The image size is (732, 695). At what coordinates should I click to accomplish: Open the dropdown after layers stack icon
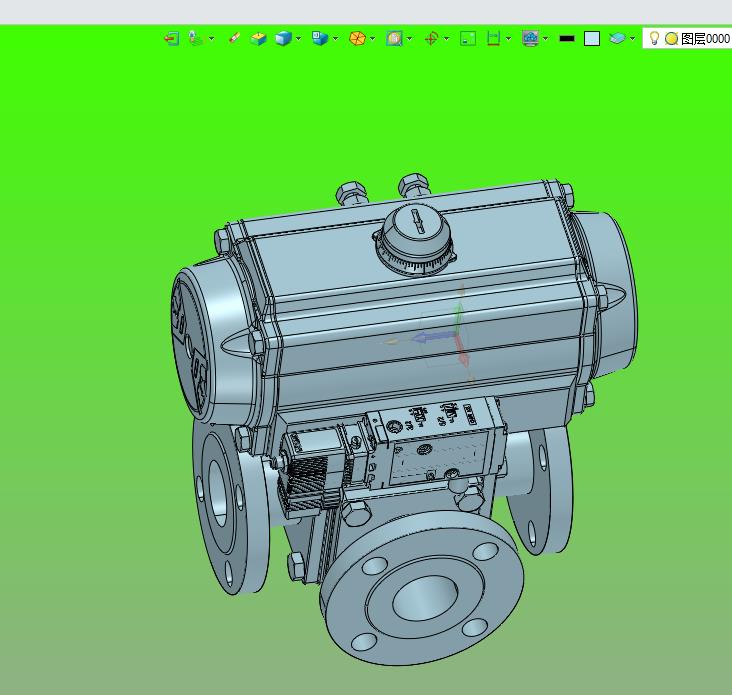point(633,39)
